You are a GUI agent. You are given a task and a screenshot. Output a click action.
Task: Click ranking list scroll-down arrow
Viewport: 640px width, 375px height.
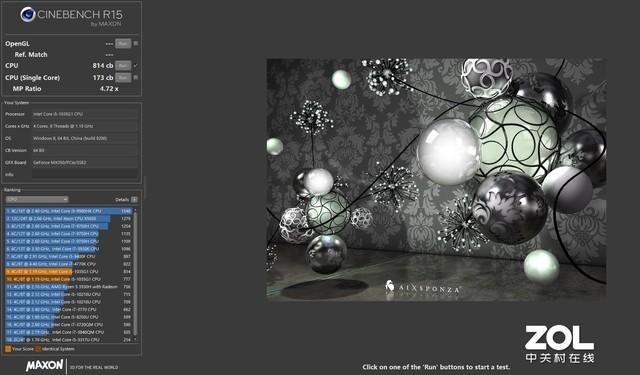tap(136, 339)
